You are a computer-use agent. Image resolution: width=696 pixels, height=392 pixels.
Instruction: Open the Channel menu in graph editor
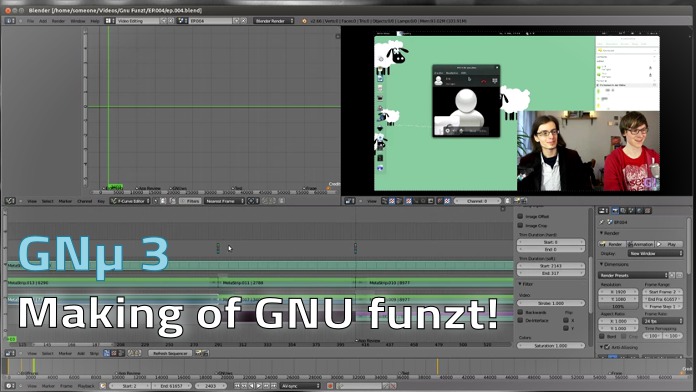click(x=84, y=201)
